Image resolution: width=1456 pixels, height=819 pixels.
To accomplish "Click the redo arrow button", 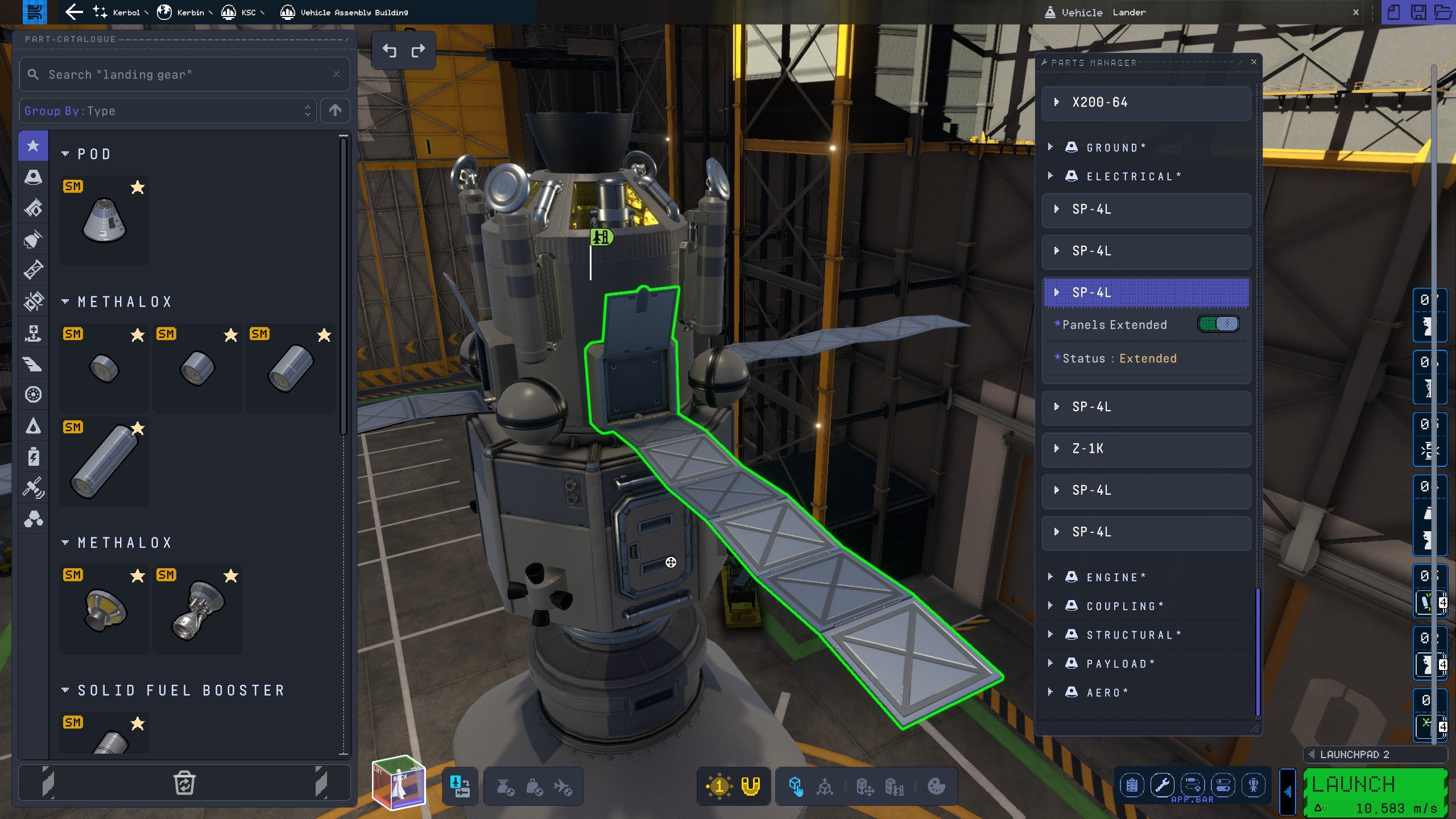I will coord(418,51).
